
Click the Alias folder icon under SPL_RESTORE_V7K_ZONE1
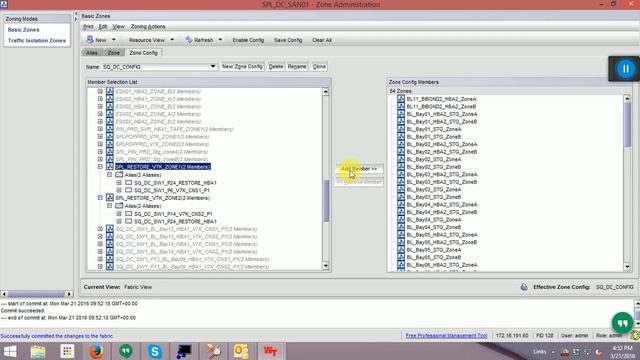119,175
